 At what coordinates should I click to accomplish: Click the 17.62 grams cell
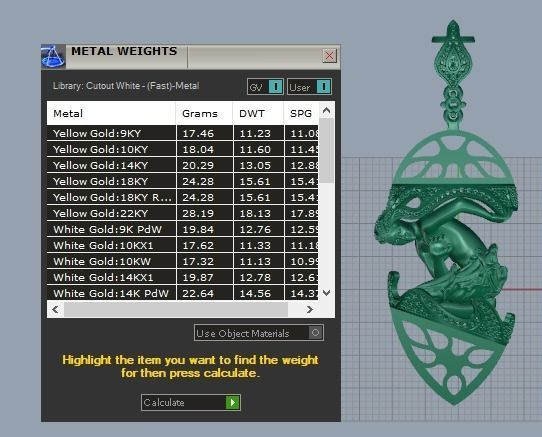(x=204, y=245)
